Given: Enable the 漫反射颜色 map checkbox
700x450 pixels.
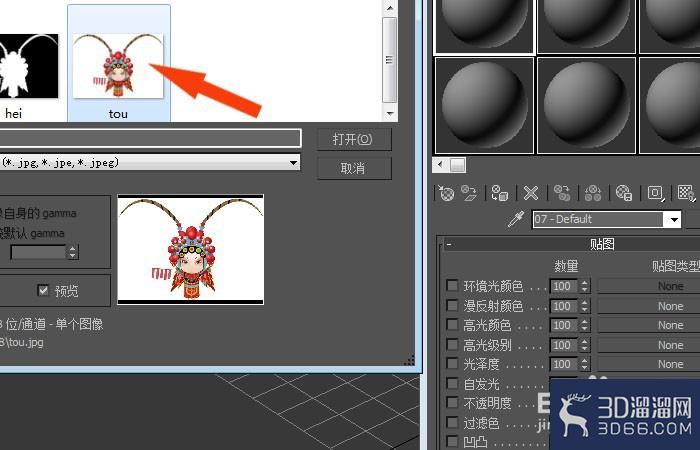Looking at the screenshot, I should [x=452, y=305].
